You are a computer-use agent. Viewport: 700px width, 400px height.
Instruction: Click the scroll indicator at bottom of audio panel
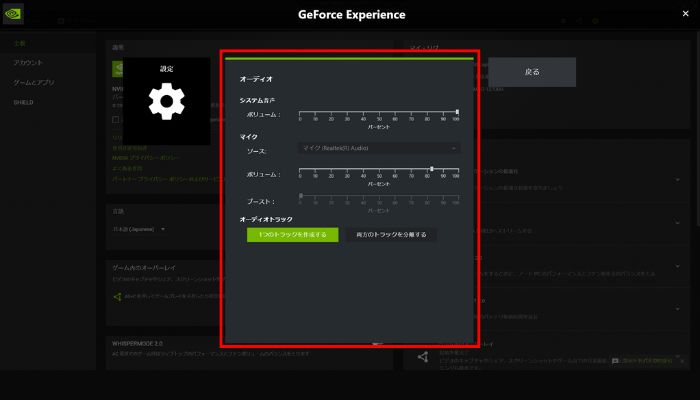377,343
